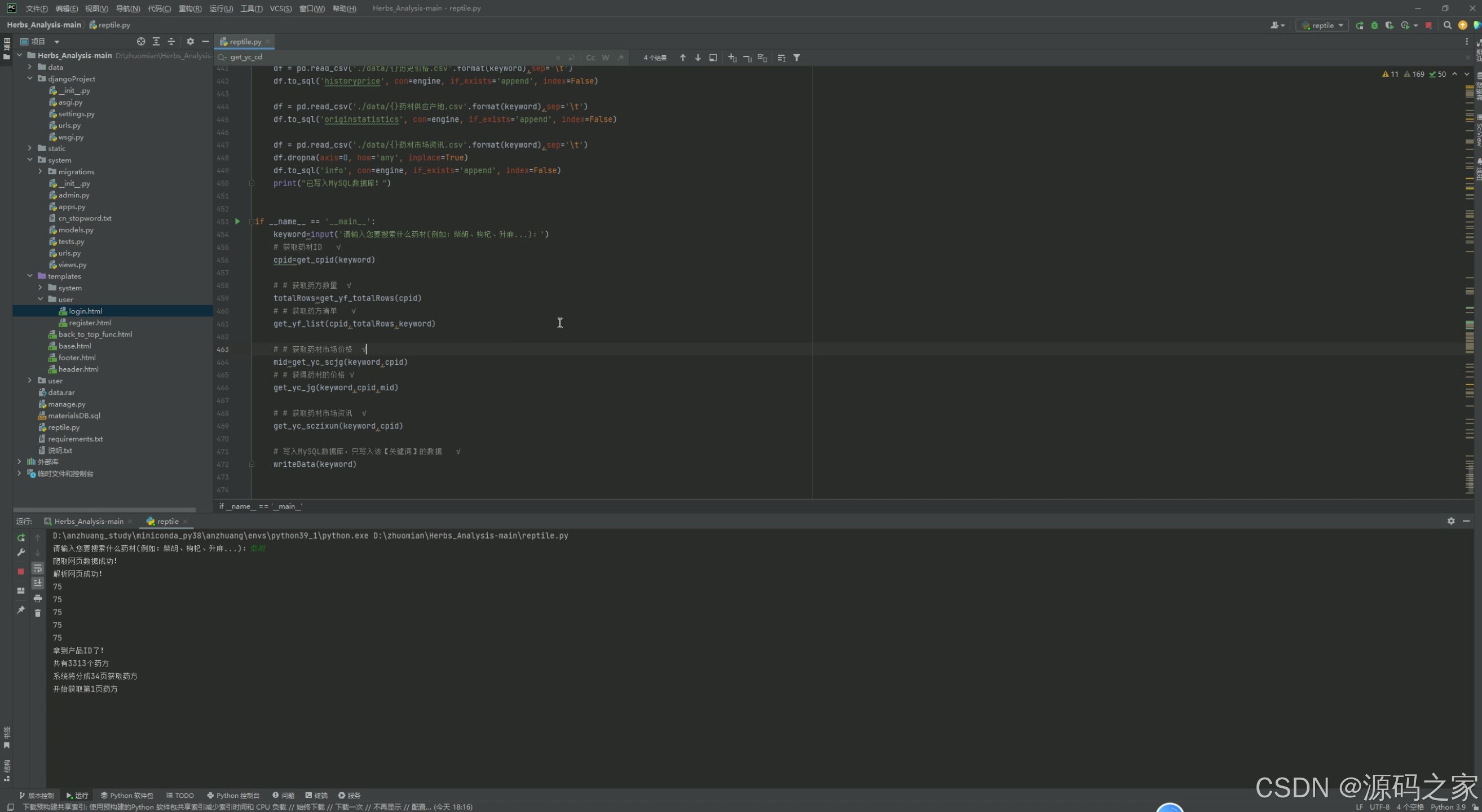Viewport: 1482px width, 812px height.
Task: Open the reptile run configuration dropdown
Action: 1322,25
